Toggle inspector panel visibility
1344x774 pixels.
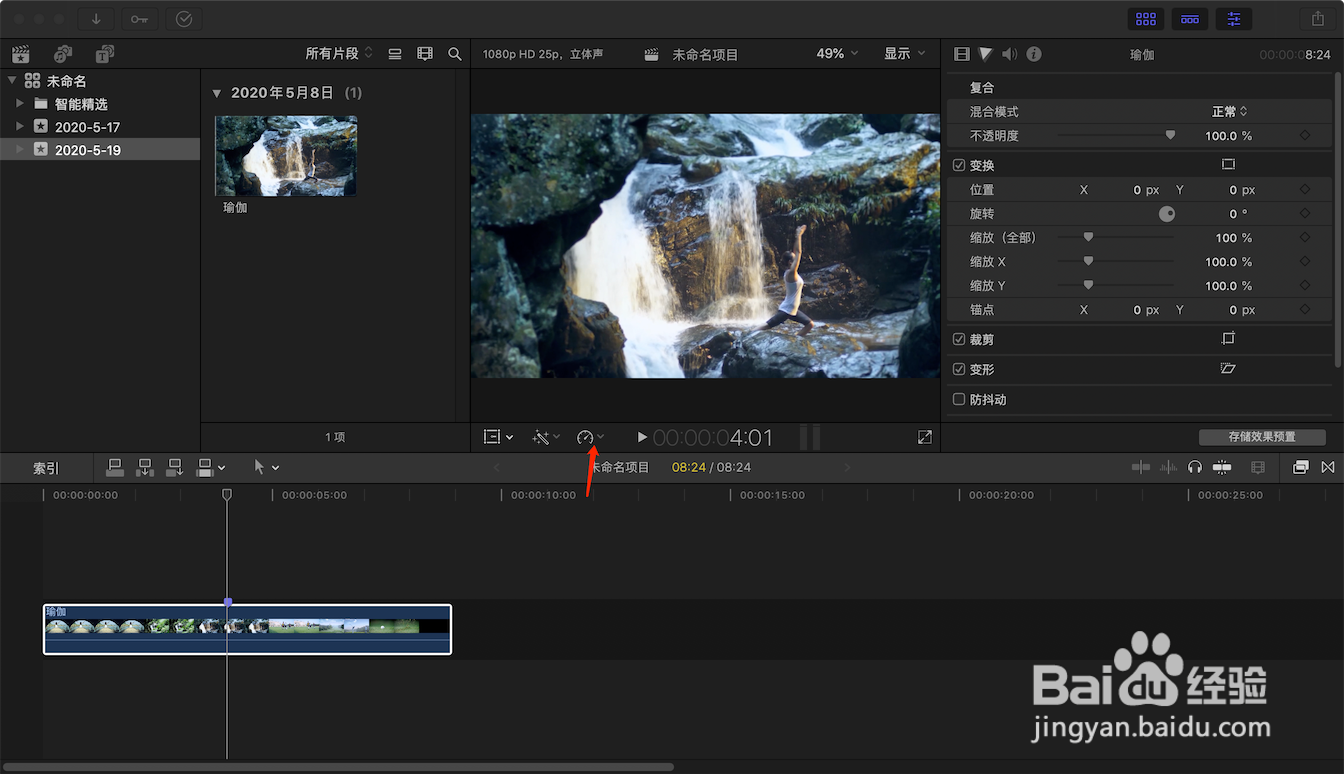pos(1234,19)
